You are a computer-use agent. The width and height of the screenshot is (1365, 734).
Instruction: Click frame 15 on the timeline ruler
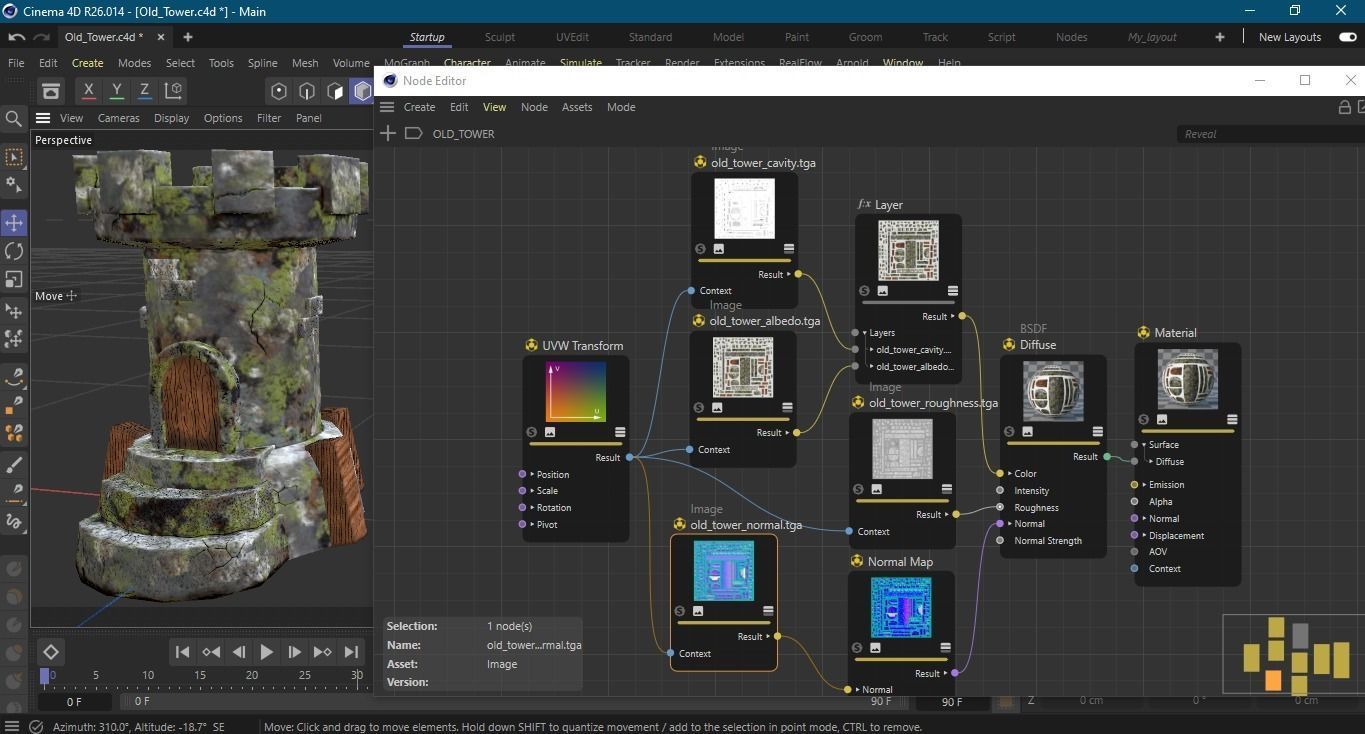pos(200,675)
